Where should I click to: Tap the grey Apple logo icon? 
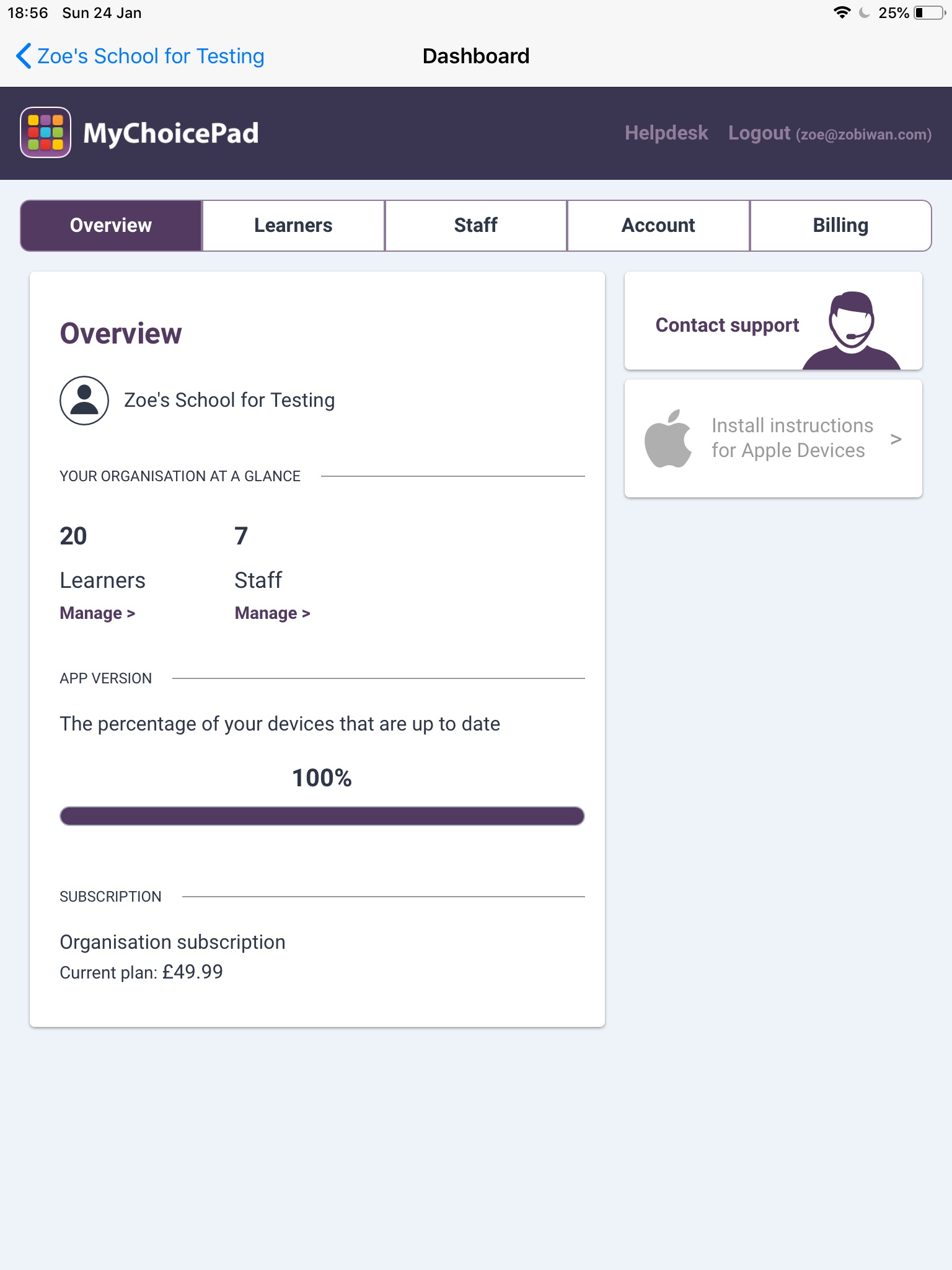click(x=668, y=439)
